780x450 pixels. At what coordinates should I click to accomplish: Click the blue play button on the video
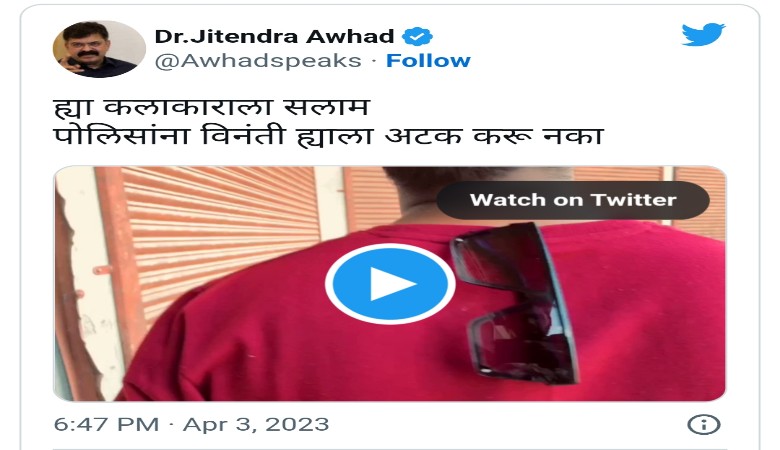pyautogui.click(x=390, y=284)
